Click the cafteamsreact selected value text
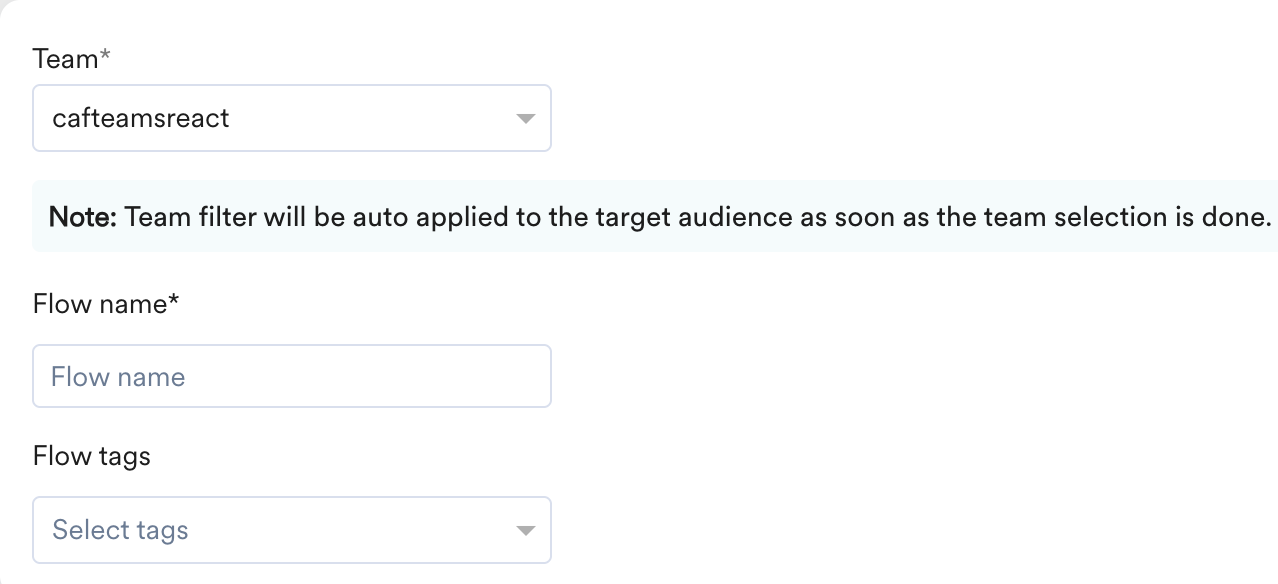The width and height of the screenshot is (1278, 584). click(141, 118)
